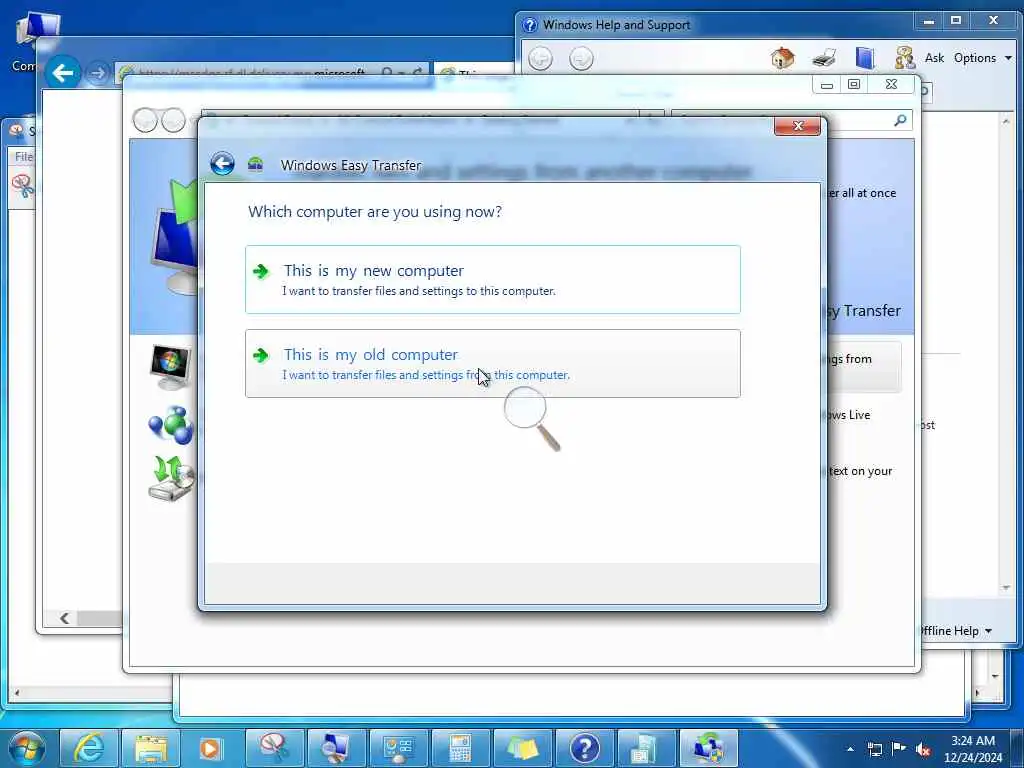Click the floating Magnifier lens icon
Image resolution: width=1024 pixels, height=768 pixels.
click(532, 418)
